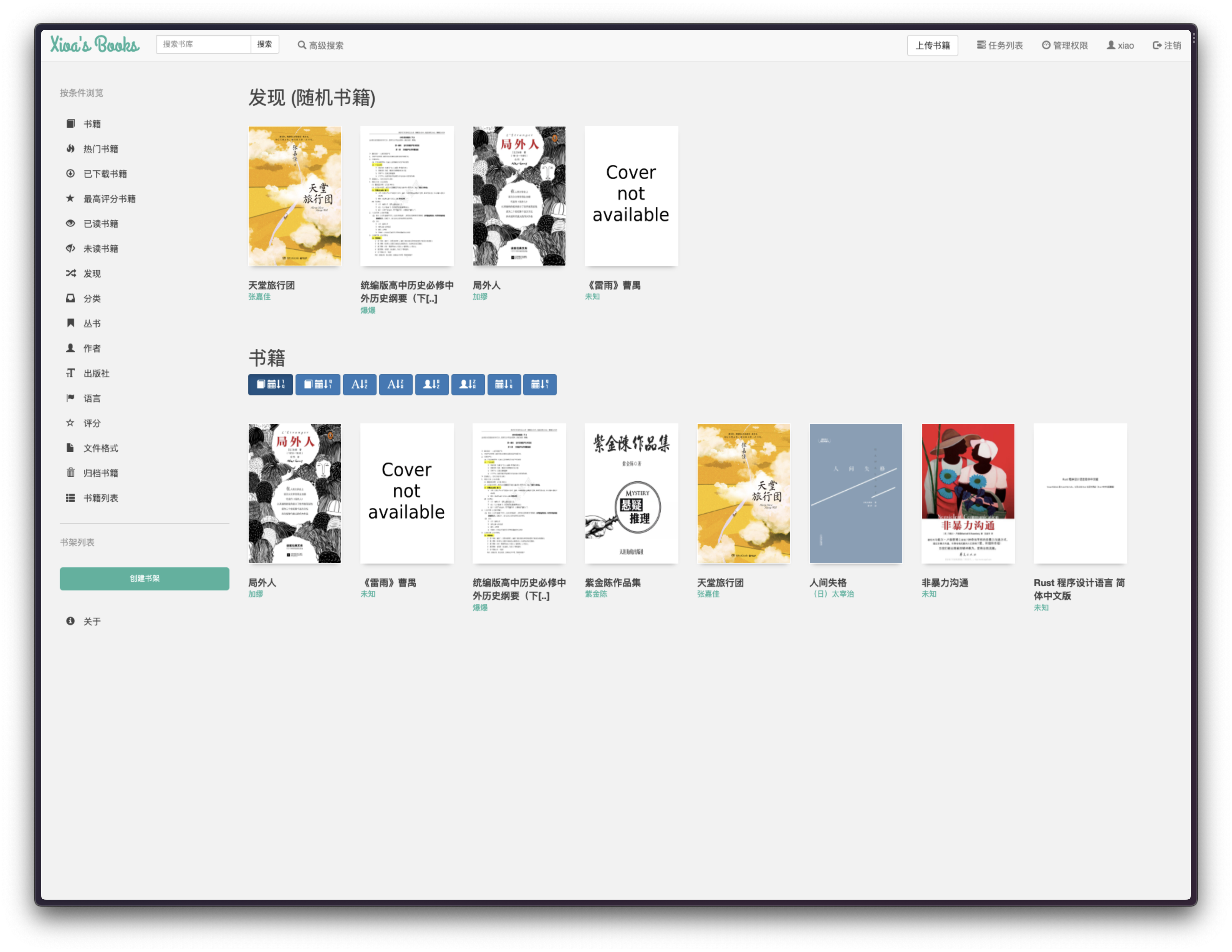
Task: Click the 上传书籍 upload button
Action: pos(932,46)
